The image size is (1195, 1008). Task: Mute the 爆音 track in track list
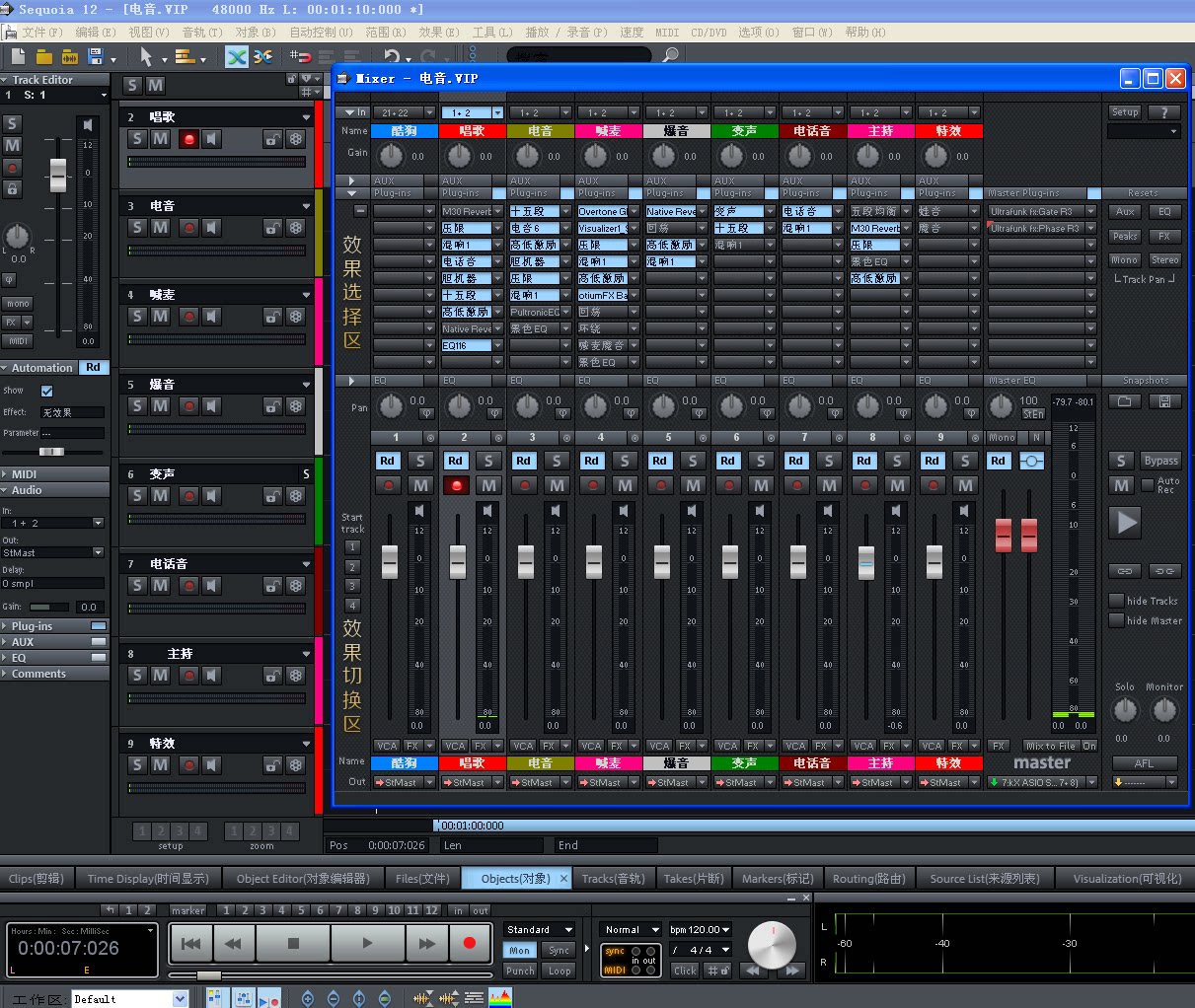pyautogui.click(x=160, y=406)
